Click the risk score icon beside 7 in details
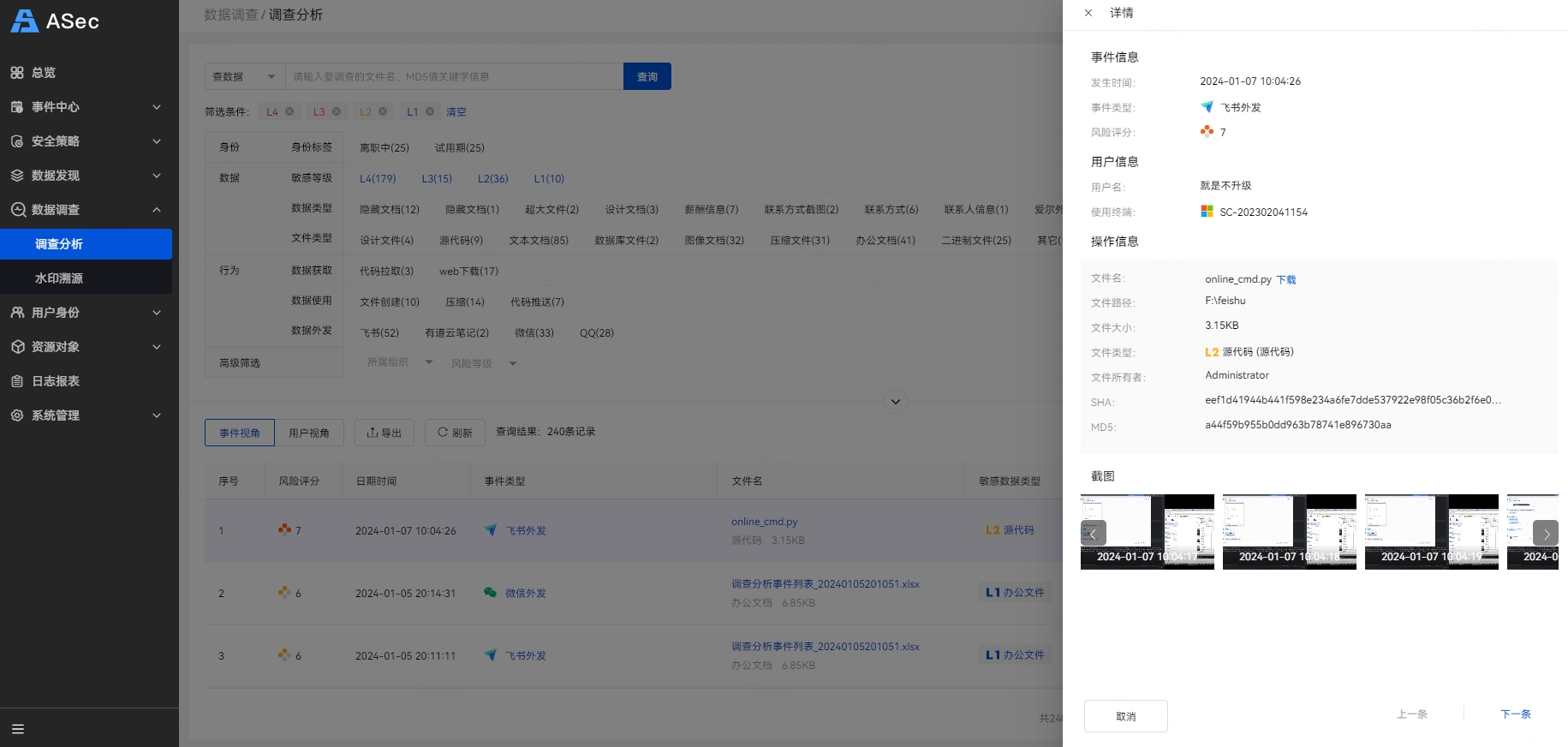 point(1207,131)
